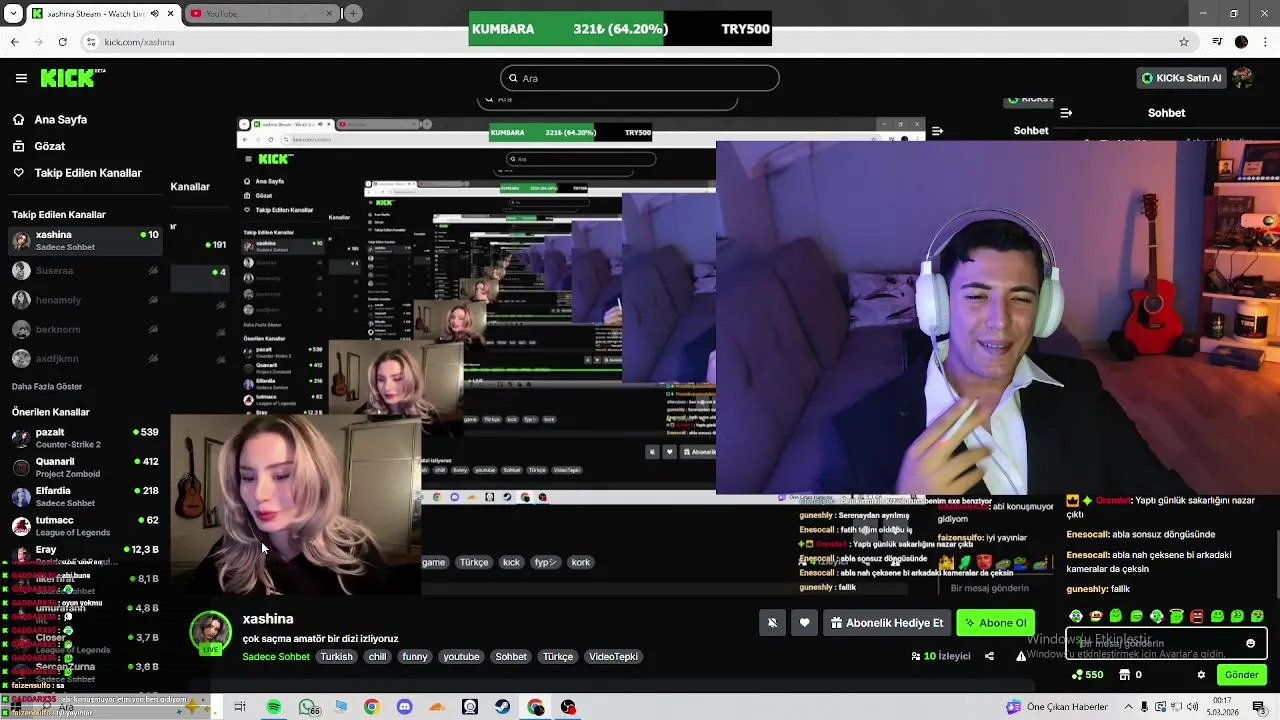
Task: Click the heart follow button
Action: 805,623
